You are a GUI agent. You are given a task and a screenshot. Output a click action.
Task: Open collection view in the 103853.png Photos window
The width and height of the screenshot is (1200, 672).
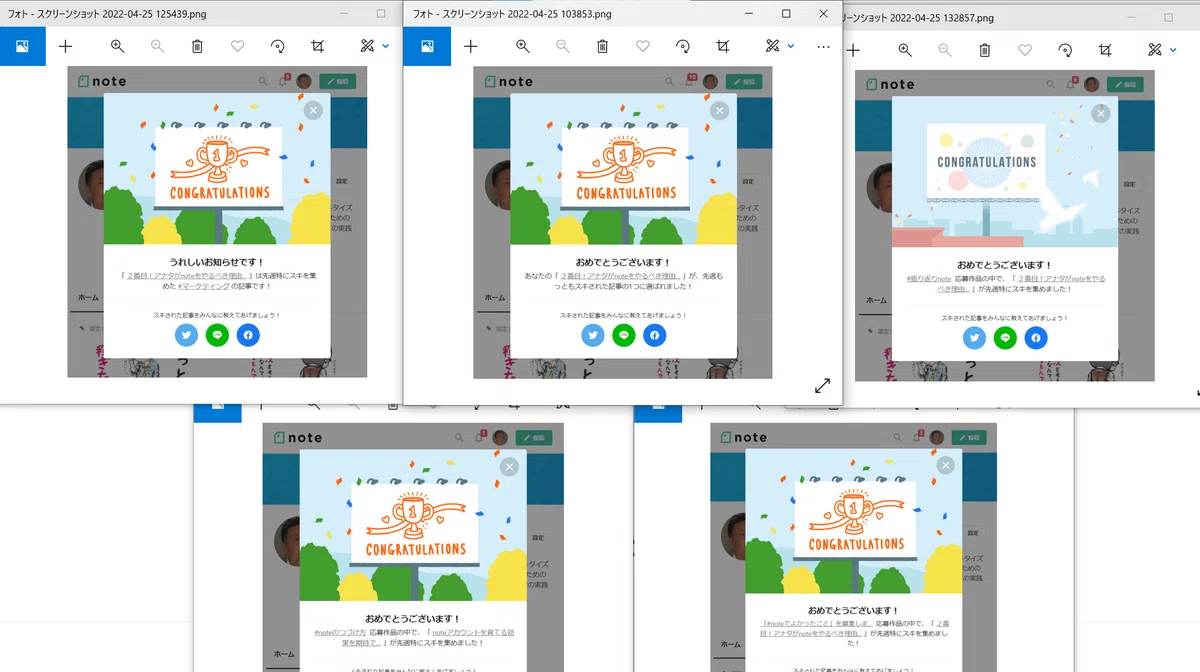(x=427, y=46)
